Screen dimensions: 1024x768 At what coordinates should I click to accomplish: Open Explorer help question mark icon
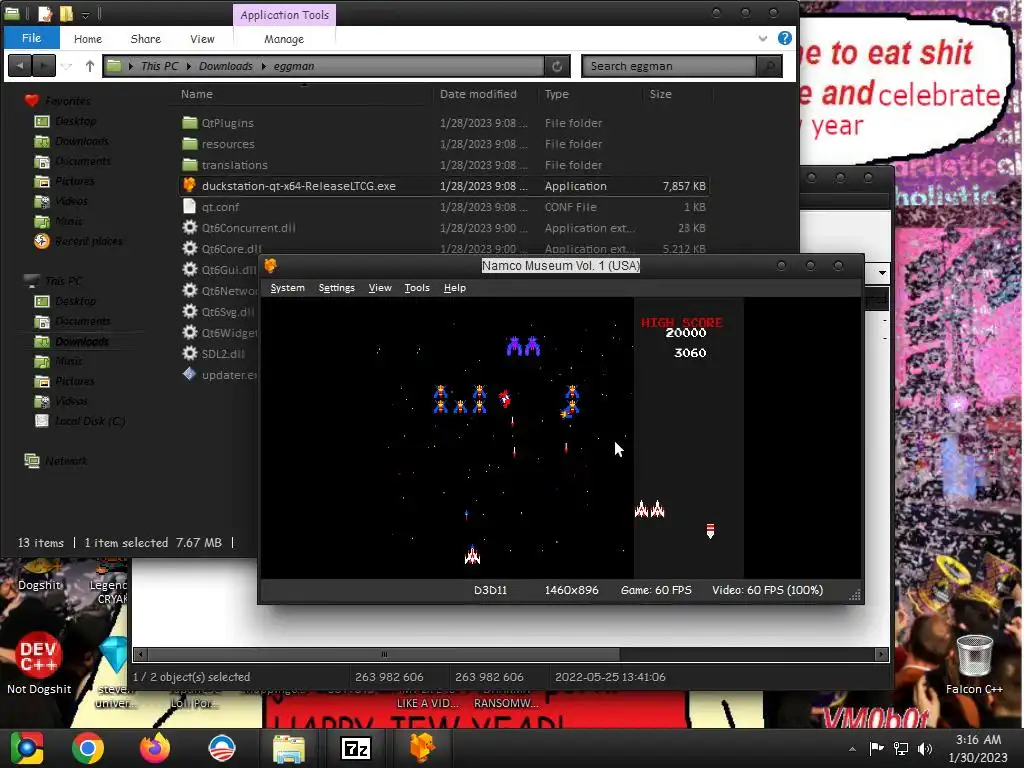coord(784,39)
